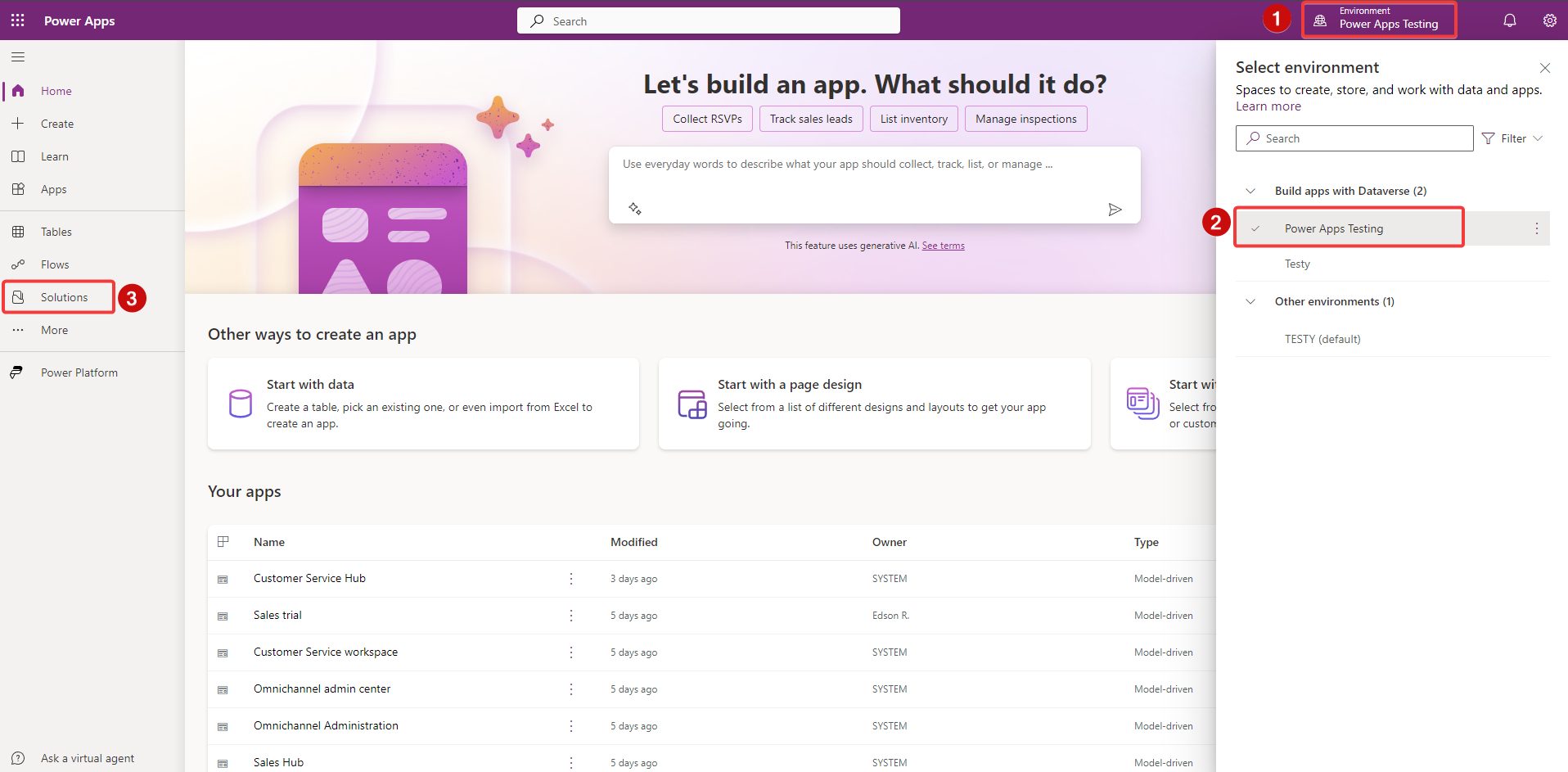1568x772 pixels.
Task: Collapse Build apps with Dataverse group
Action: point(1250,191)
